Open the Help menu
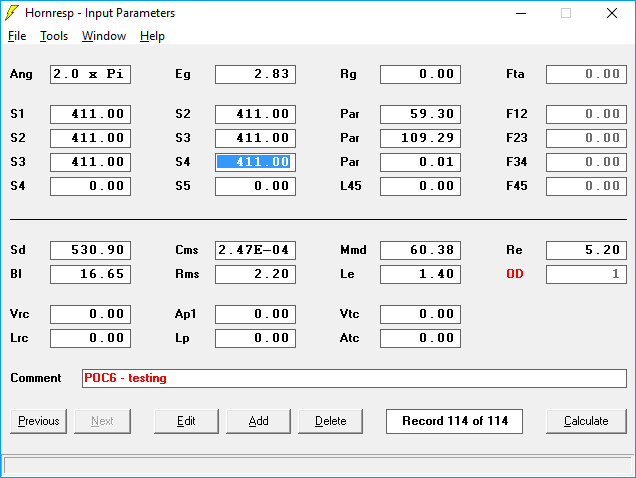The image size is (636, 478). (152, 36)
